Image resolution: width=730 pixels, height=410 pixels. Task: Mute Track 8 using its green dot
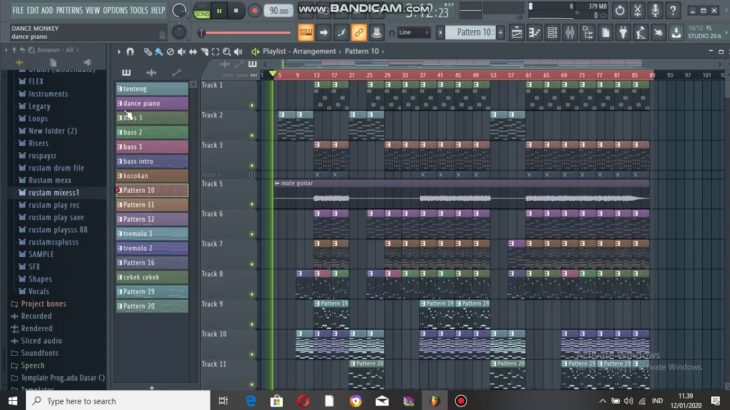[x=252, y=294]
